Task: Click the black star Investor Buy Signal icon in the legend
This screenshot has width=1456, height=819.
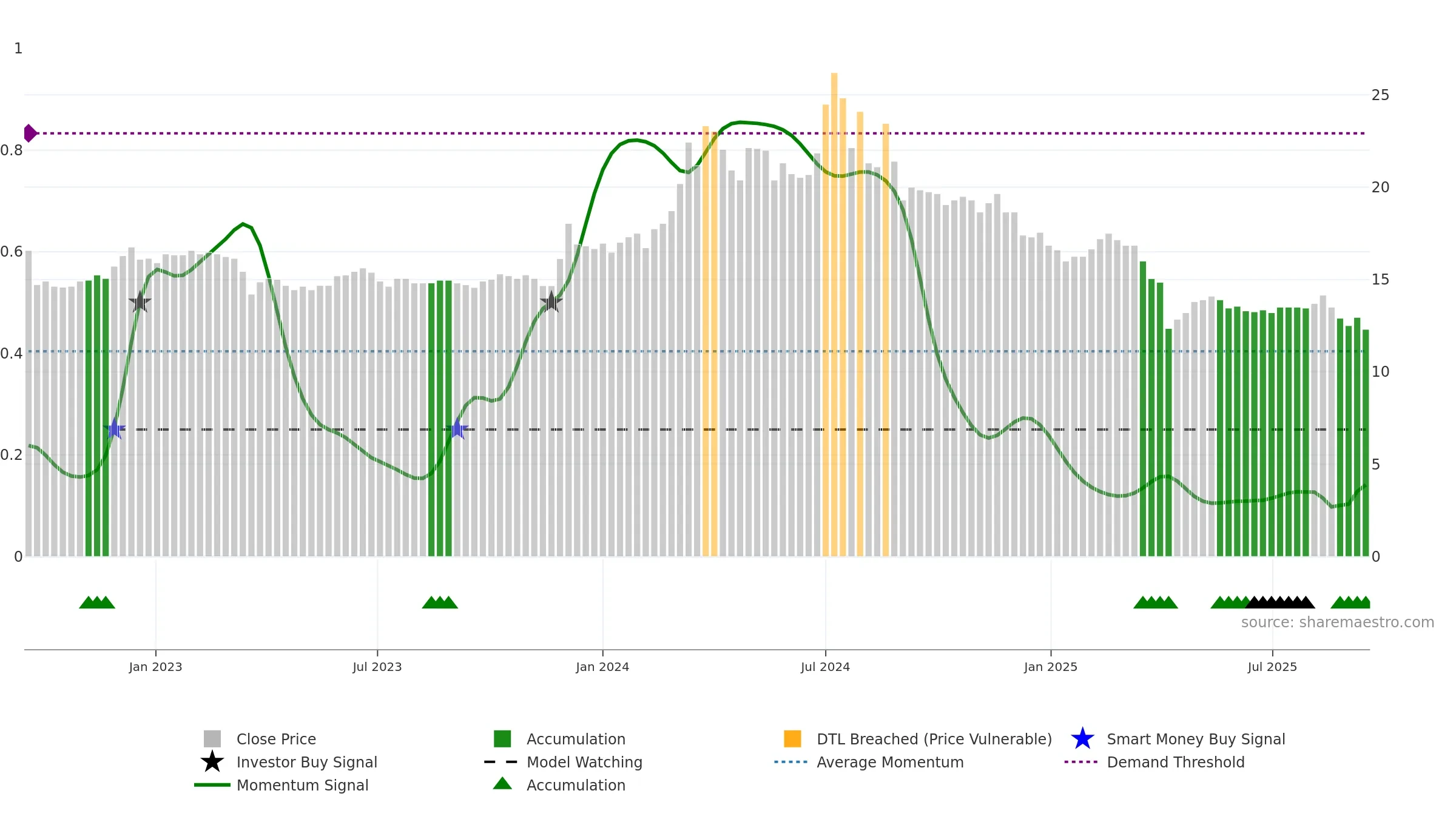Action: coord(212,761)
